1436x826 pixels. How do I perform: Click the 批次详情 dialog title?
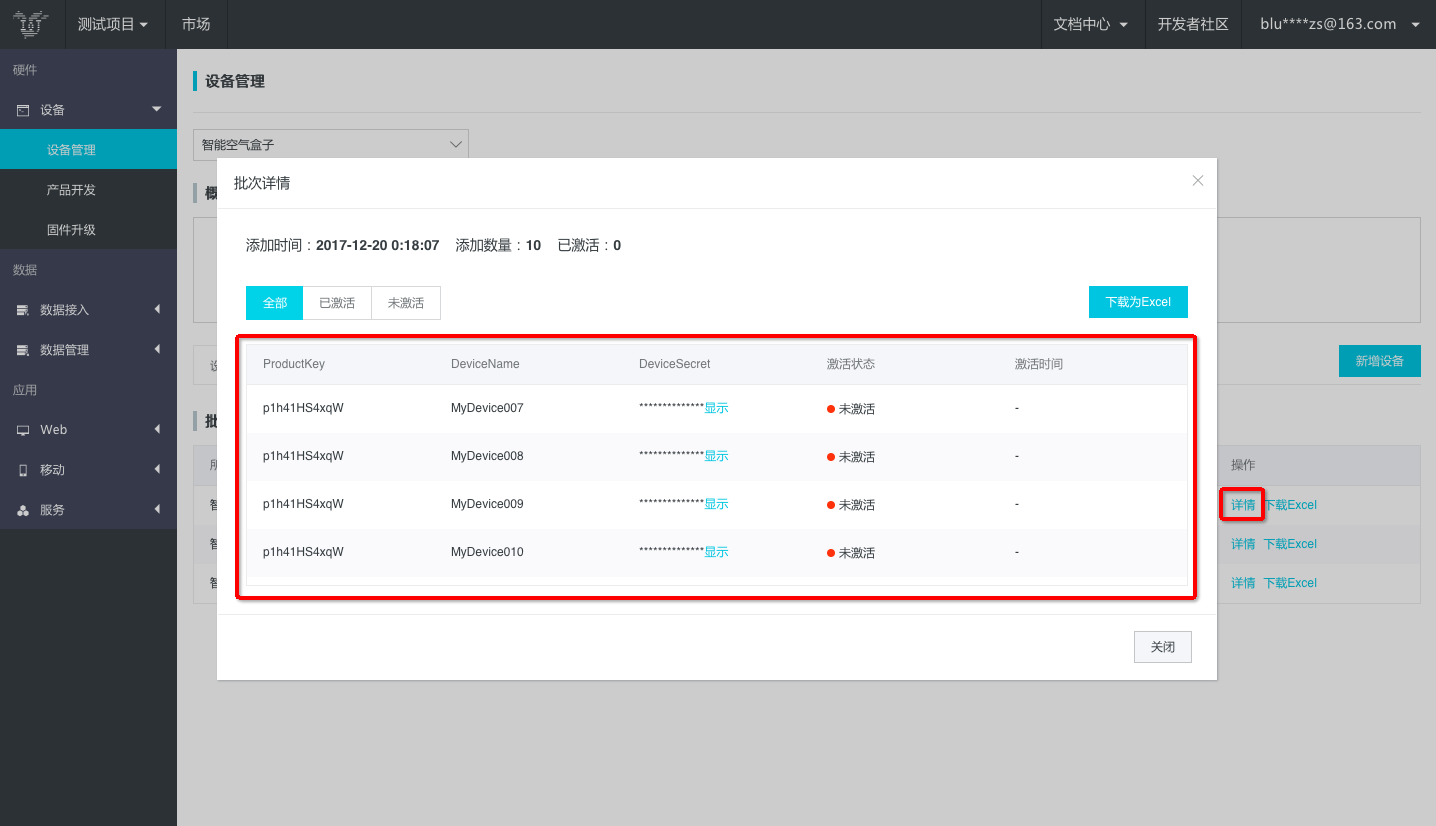(262, 183)
